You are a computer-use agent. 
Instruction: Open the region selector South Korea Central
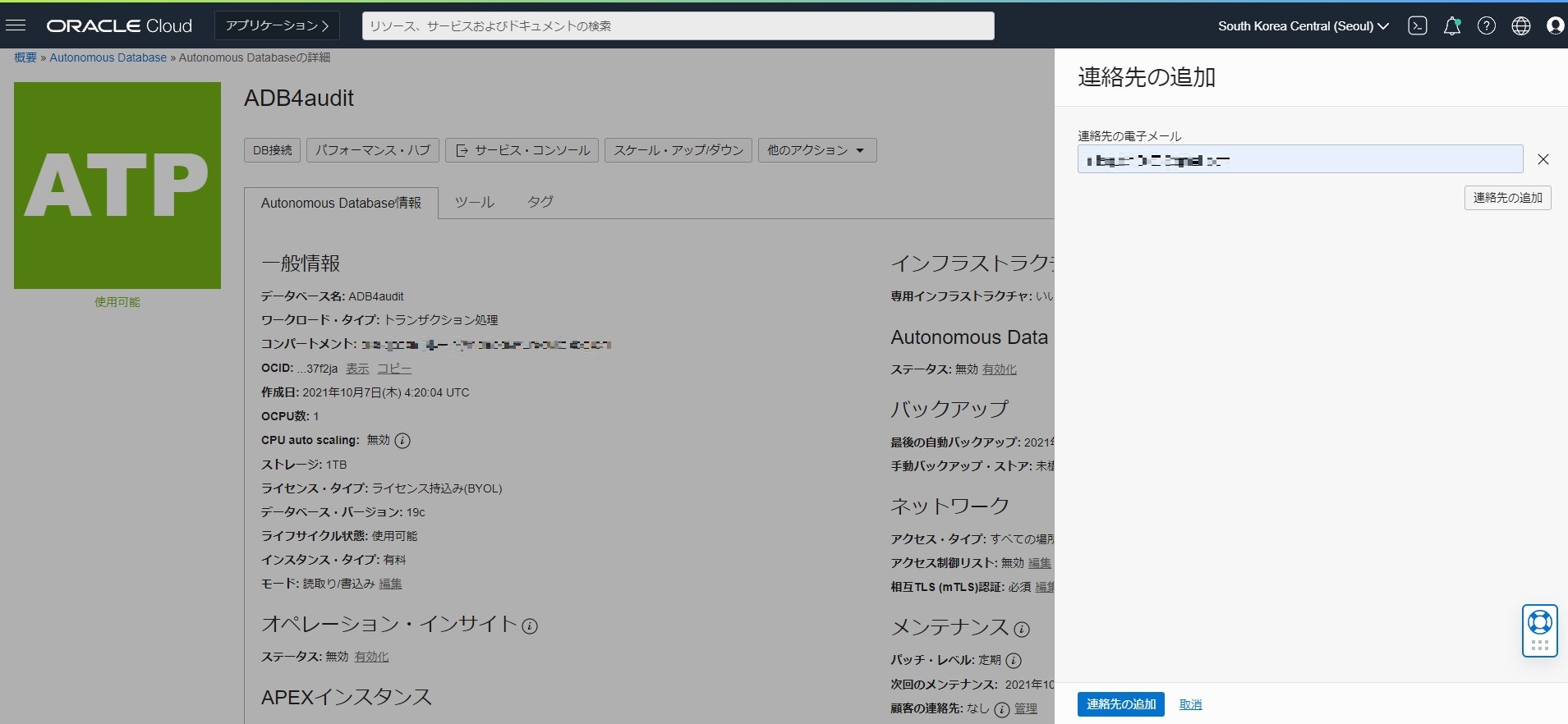tap(1303, 25)
